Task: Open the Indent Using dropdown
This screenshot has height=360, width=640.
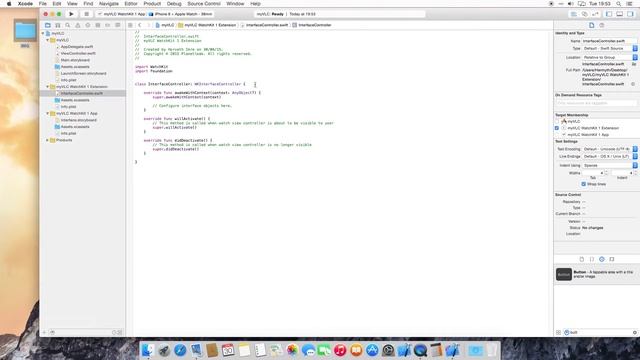Action: 609,165
